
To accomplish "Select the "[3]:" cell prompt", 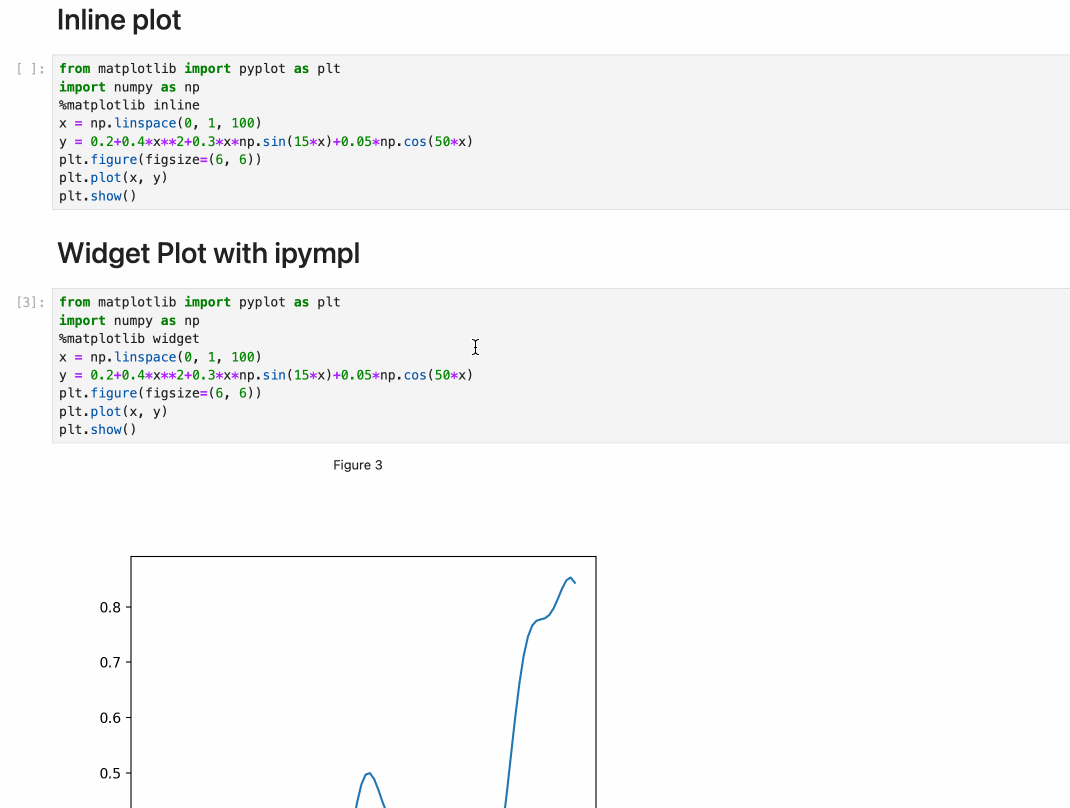I will coord(31,302).
